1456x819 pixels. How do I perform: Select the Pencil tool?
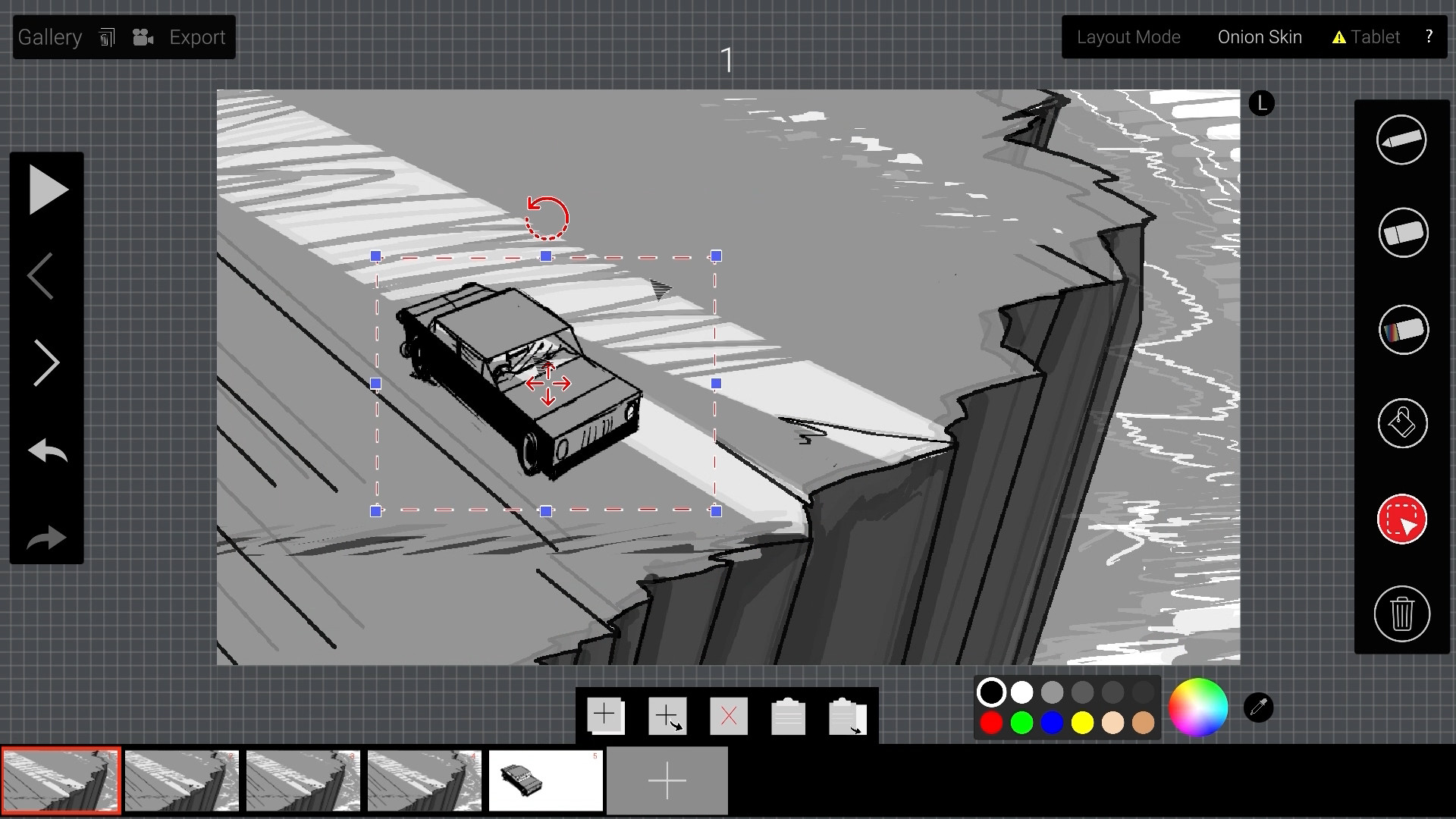pyautogui.click(x=1401, y=140)
